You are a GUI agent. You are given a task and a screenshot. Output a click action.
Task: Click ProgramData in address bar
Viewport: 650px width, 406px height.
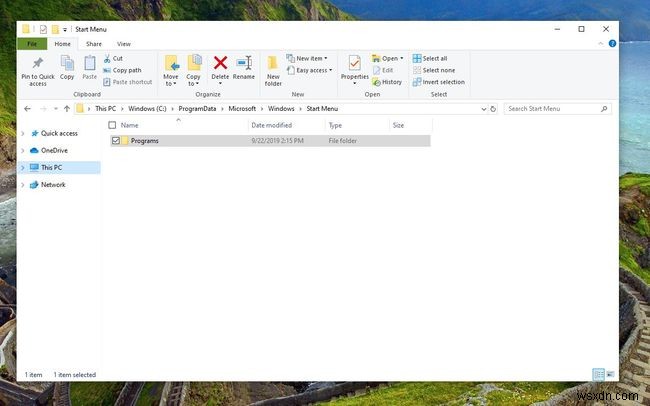pos(197,109)
